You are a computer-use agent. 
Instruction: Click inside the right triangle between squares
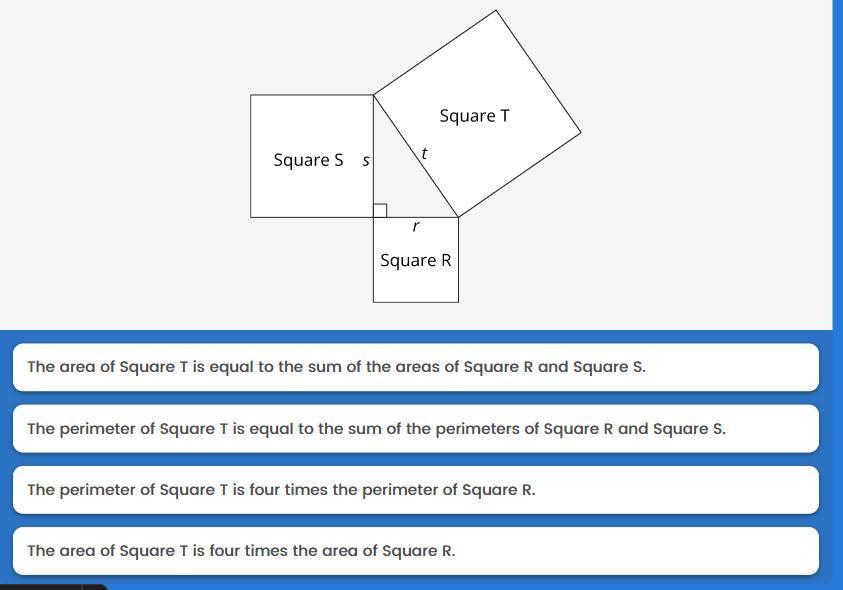398,183
